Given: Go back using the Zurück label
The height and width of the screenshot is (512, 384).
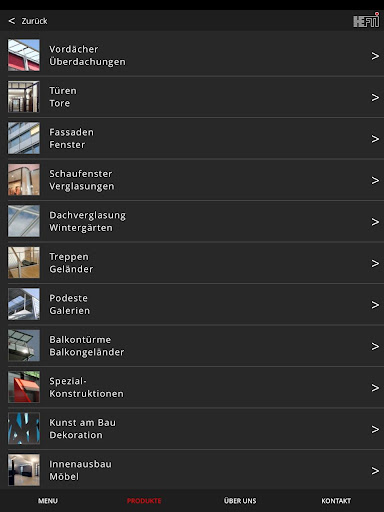Looking at the screenshot, I should (34, 21).
